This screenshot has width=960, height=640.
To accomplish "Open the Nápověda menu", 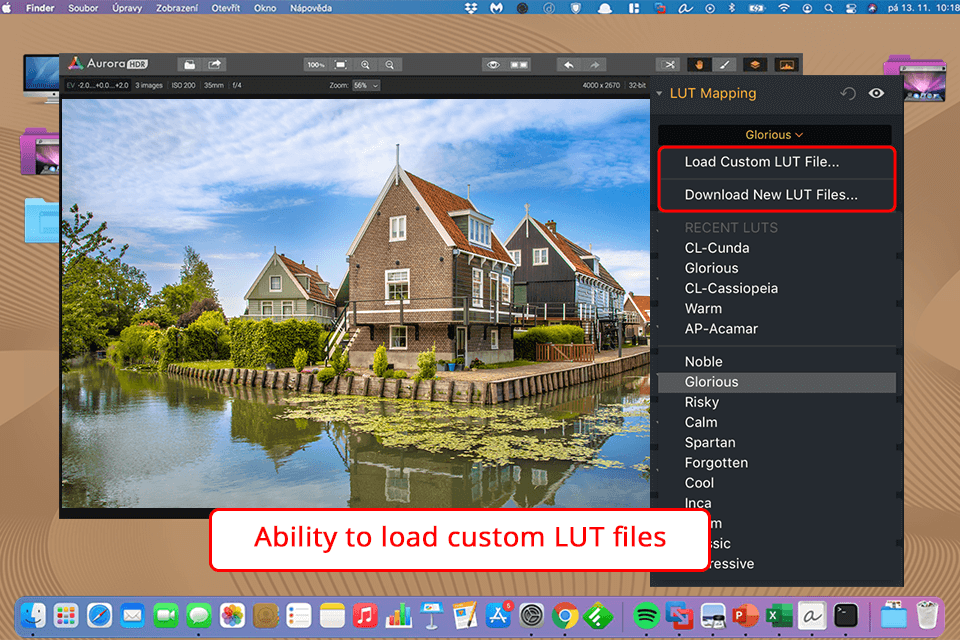I will pos(310,8).
